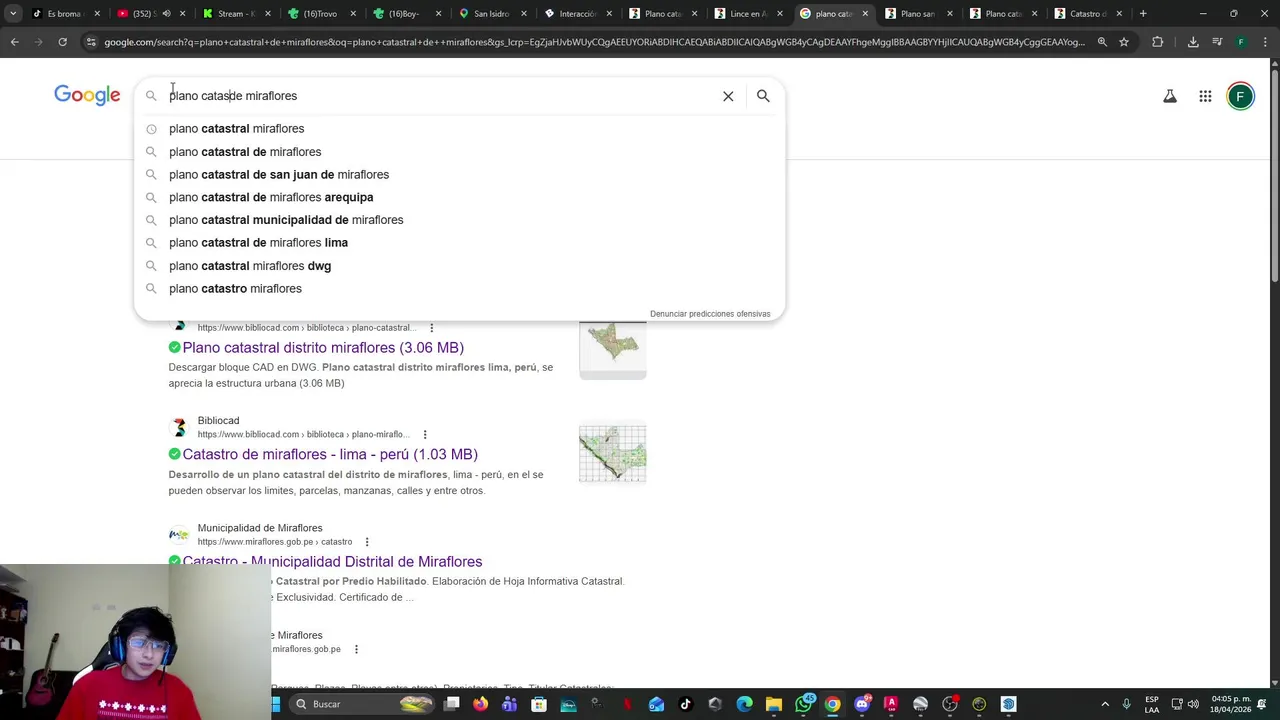The image size is (1280, 720).
Task: Switch to the '(16)Trovo' tab
Action: [320, 14]
